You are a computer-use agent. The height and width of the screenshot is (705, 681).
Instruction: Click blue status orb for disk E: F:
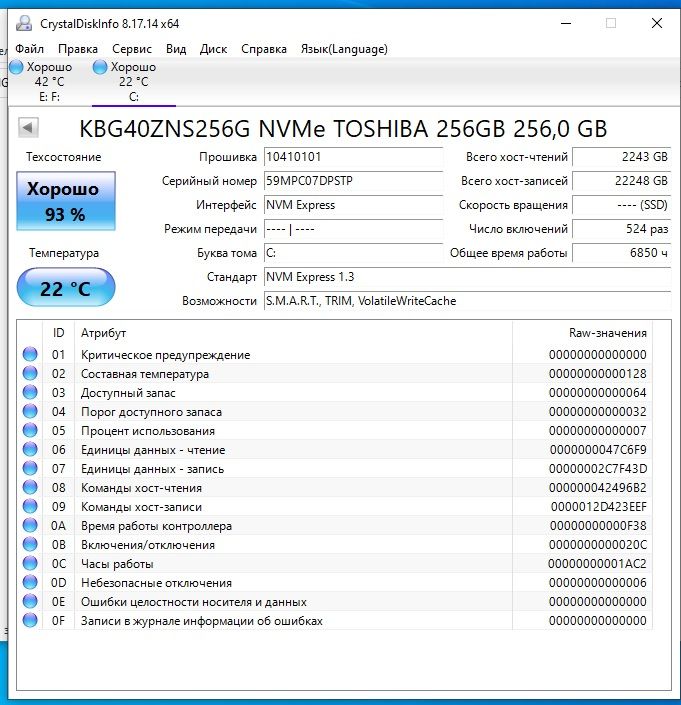click(16, 67)
